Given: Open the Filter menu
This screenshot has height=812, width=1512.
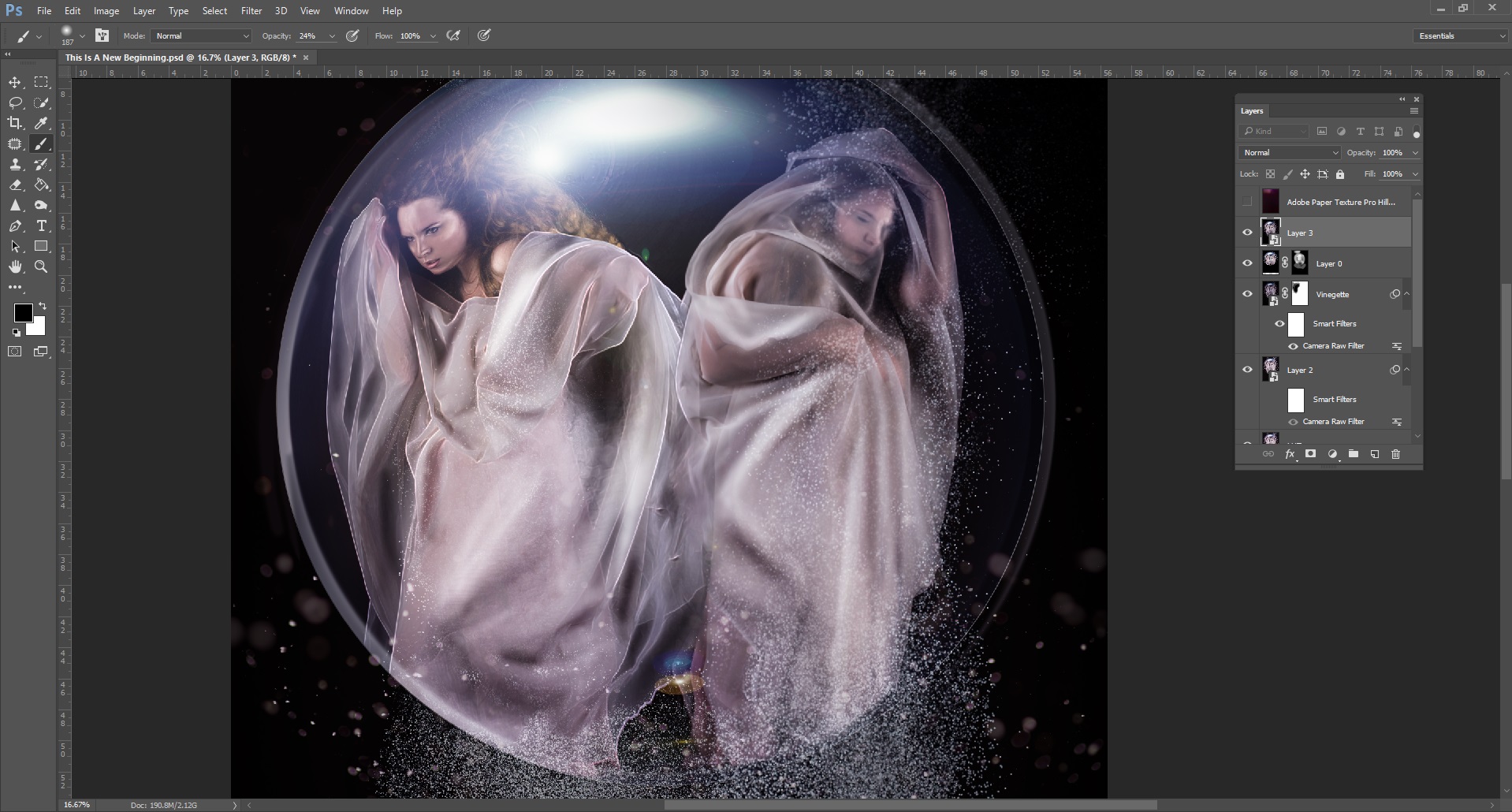Looking at the screenshot, I should click(251, 10).
